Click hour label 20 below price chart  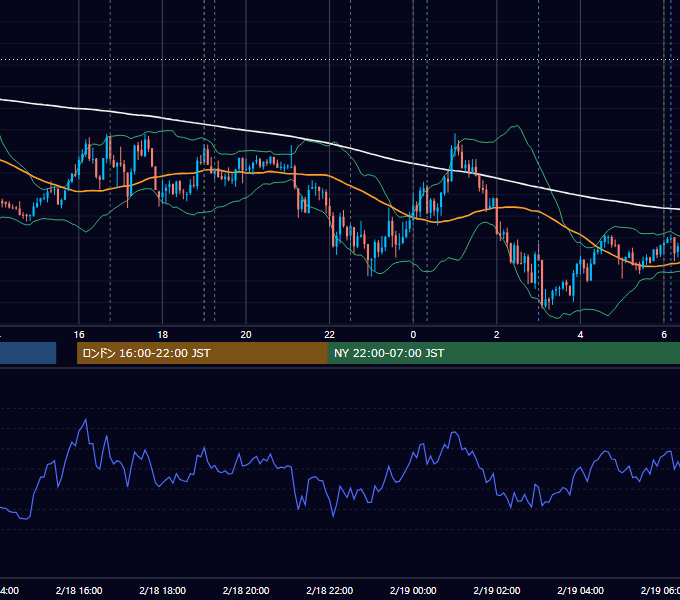click(246, 335)
